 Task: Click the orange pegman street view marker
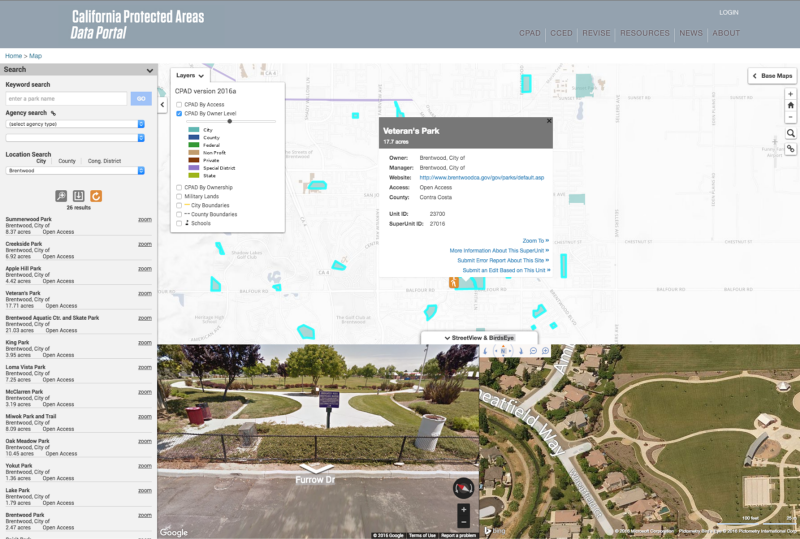(x=453, y=282)
